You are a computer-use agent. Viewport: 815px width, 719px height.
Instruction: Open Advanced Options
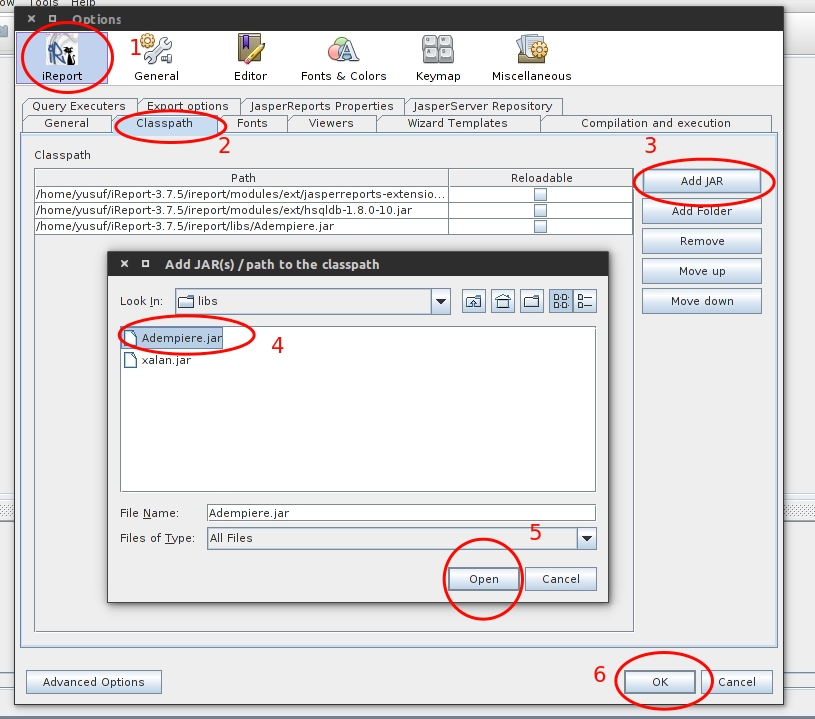[94, 682]
